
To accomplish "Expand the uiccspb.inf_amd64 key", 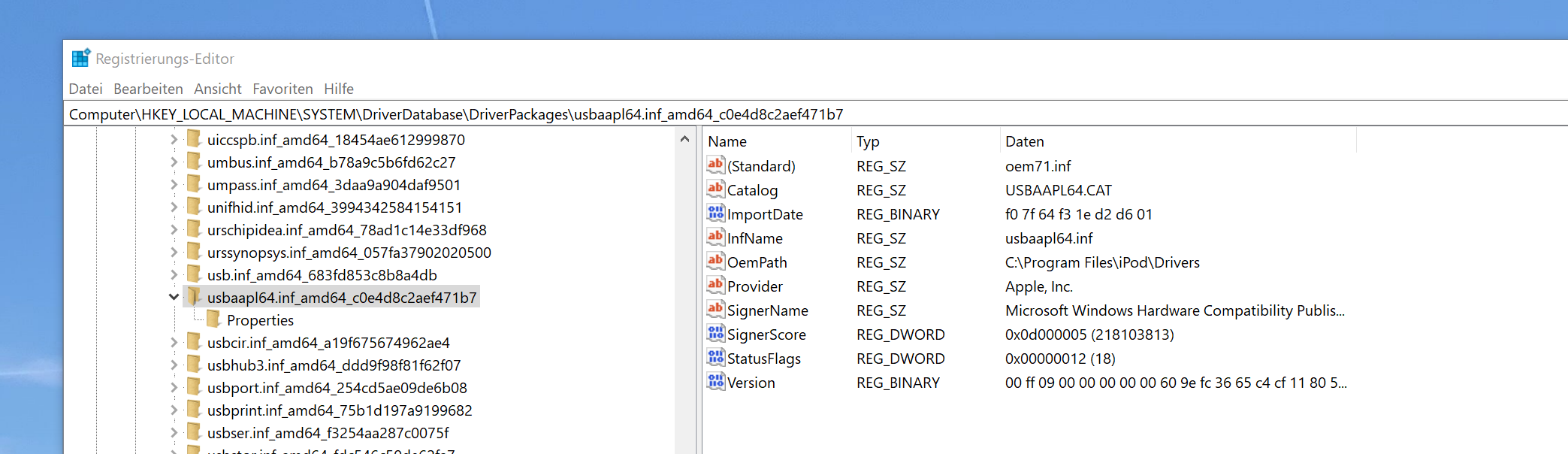I will coord(174,140).
